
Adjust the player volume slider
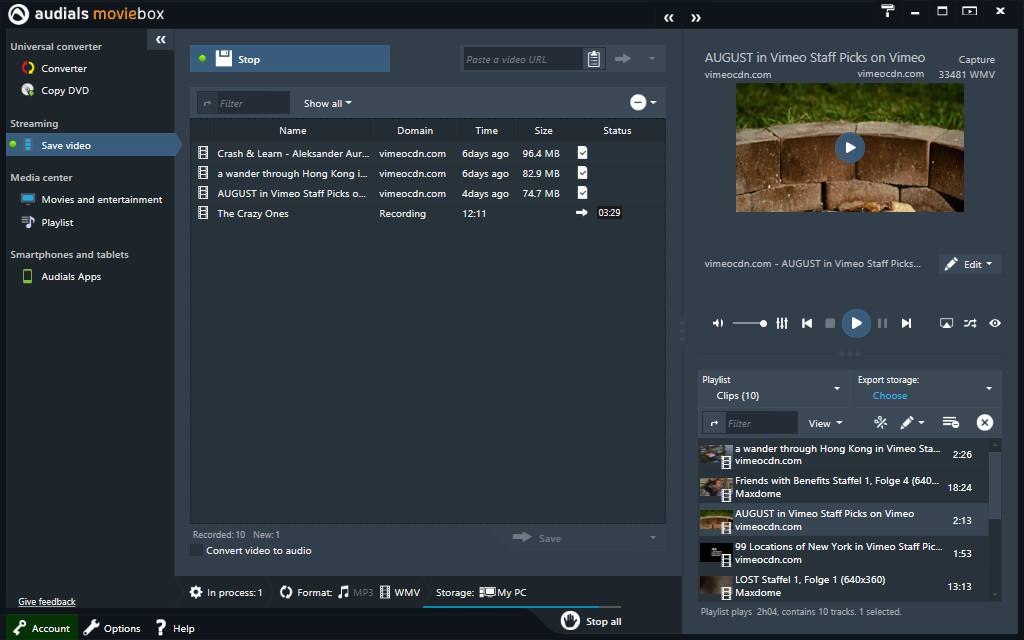click(x=750, y=323)
